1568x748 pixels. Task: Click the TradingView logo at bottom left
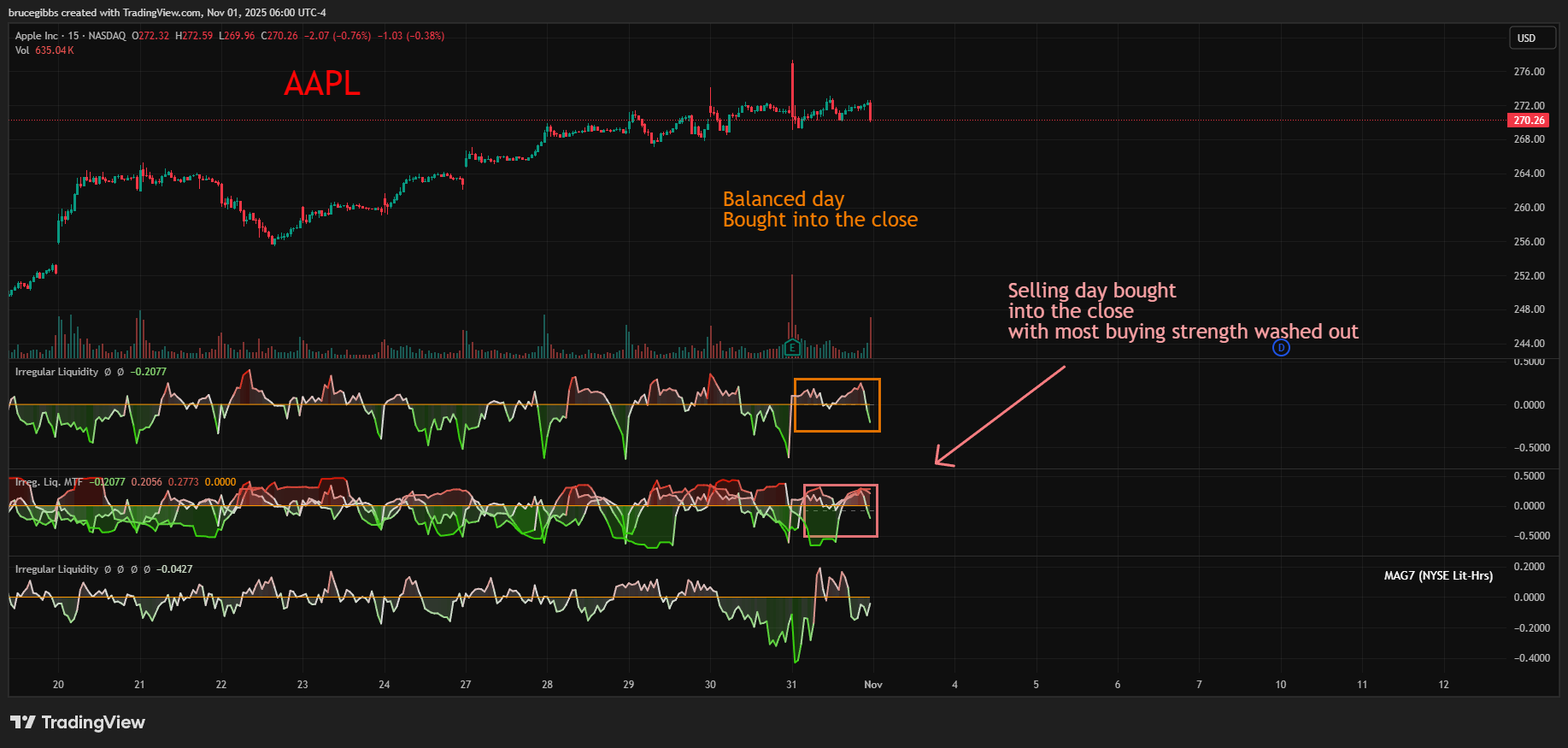coord(78,722)
